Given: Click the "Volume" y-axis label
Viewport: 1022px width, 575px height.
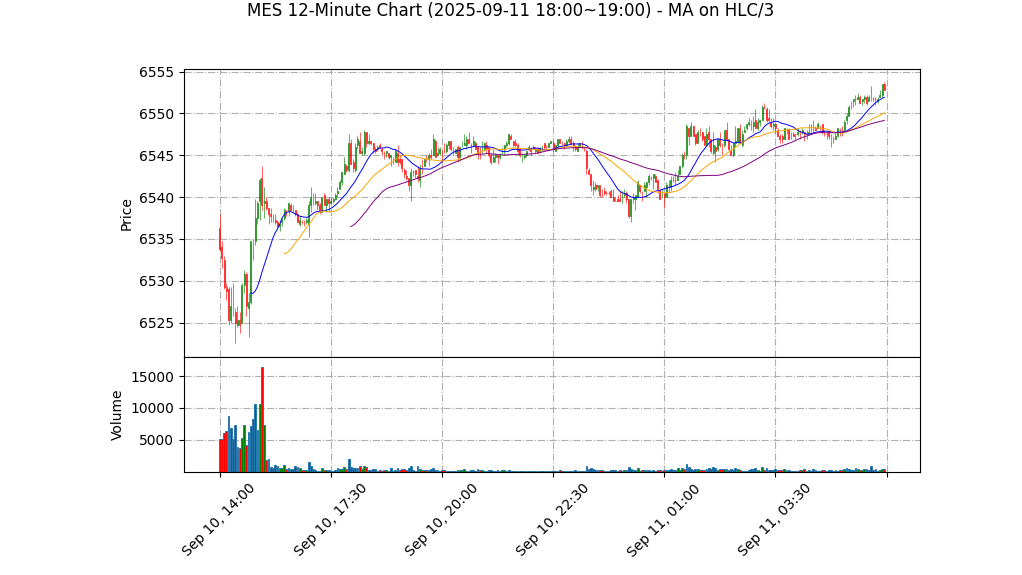Looking at the screenshot, I should tap(117, 415).
